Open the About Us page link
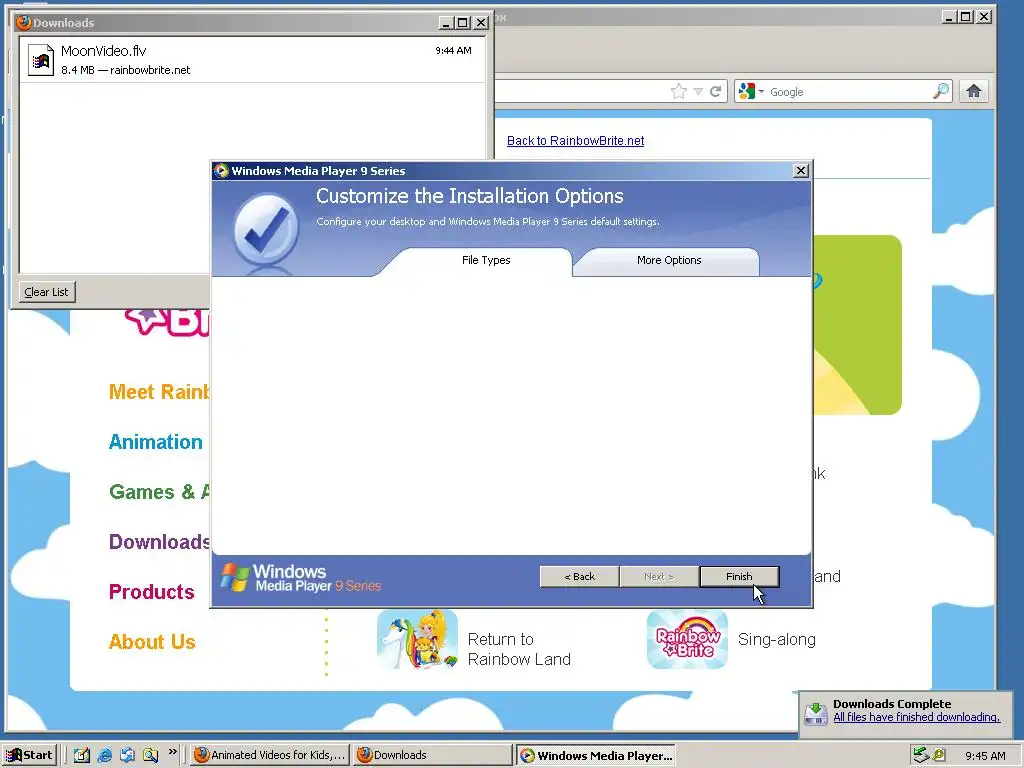 (152, 642)
